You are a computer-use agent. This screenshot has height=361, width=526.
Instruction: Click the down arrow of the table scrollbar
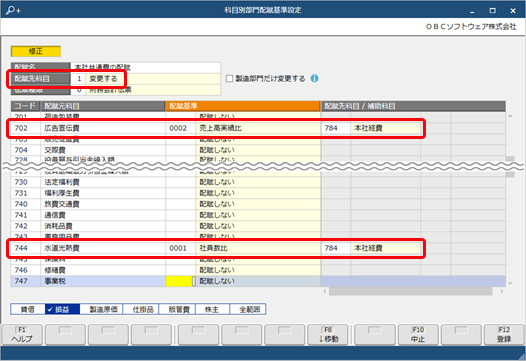point(510,283)
